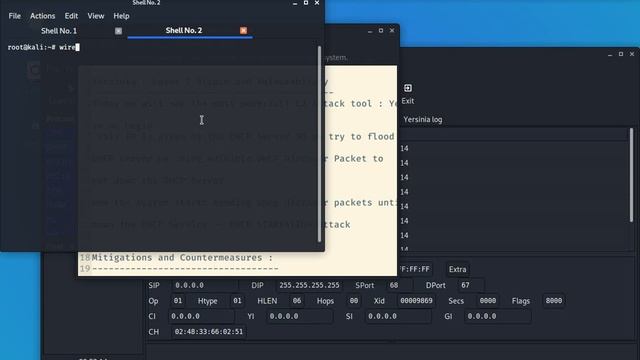Minimize the terminal window

[x=295, y=3]
